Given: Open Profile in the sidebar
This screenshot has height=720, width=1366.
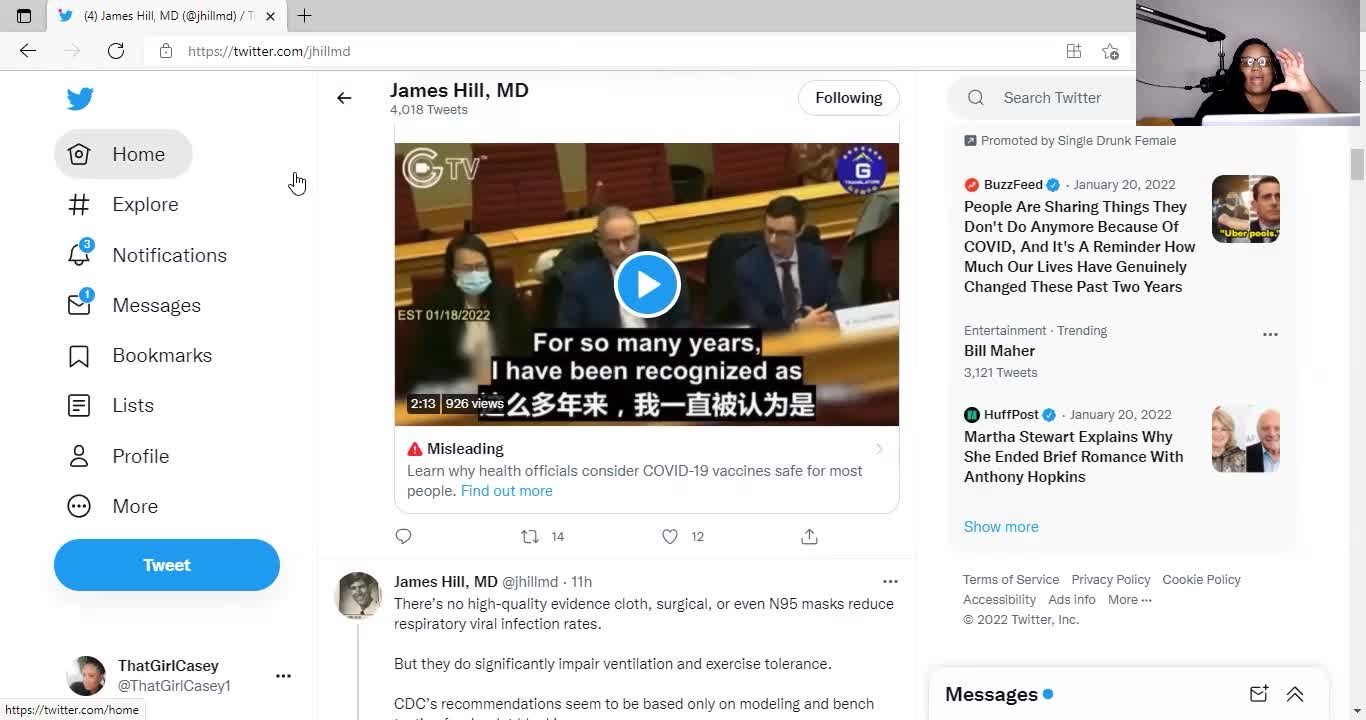Looking at the screenshot, I should 118,456.
